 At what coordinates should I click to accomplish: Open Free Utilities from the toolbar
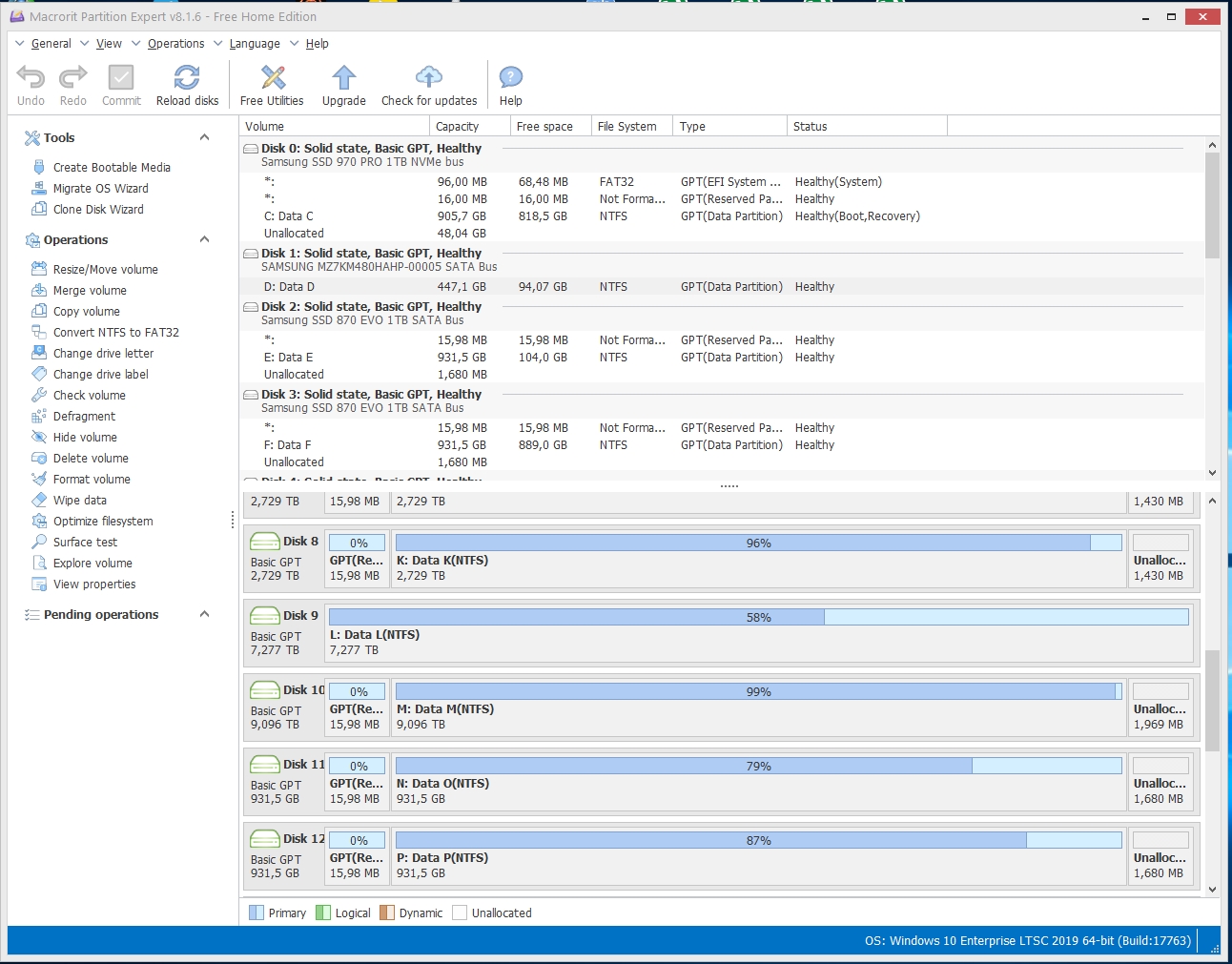[x=273, y=78]
